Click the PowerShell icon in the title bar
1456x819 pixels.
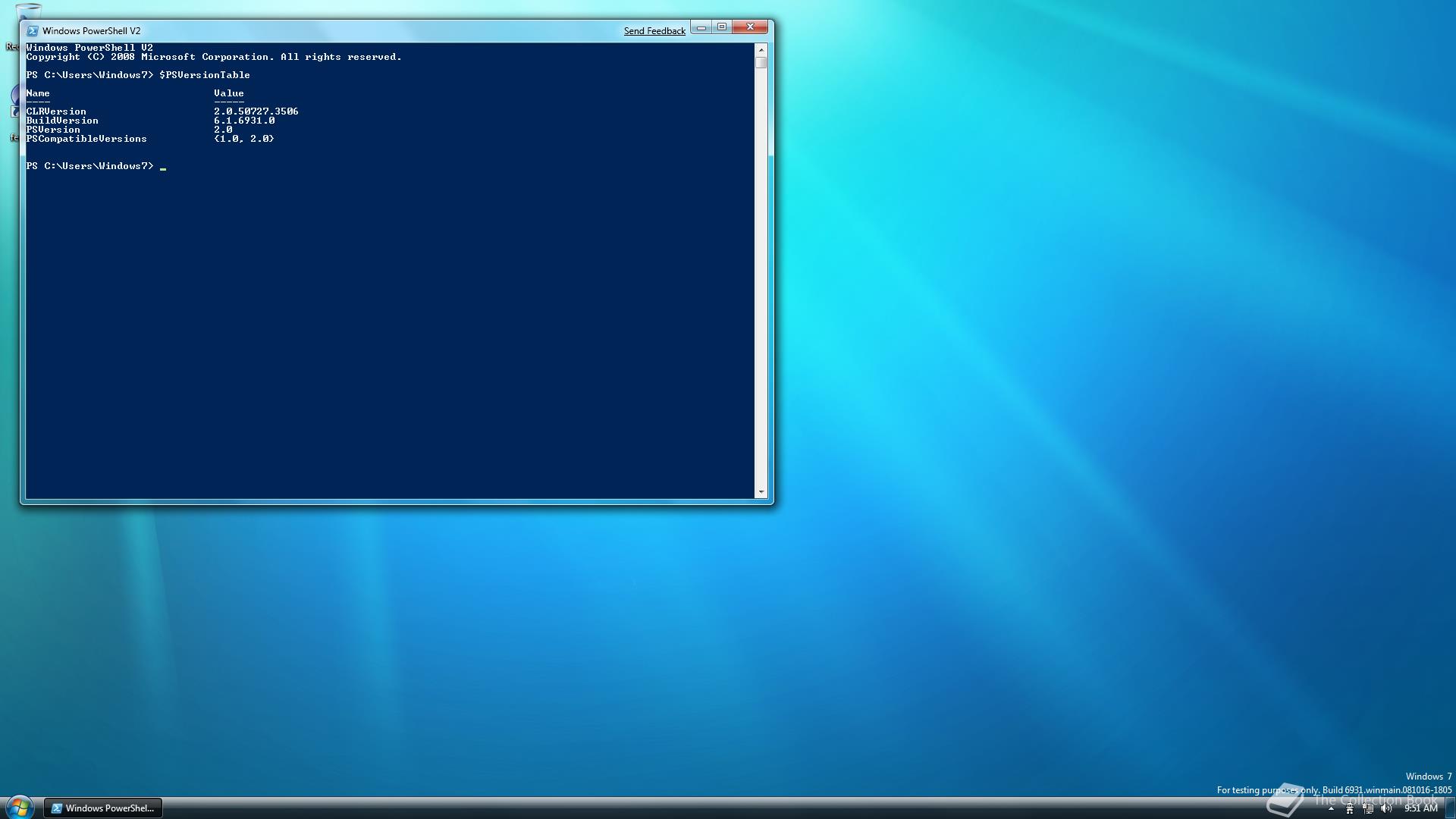pos(33,31)
